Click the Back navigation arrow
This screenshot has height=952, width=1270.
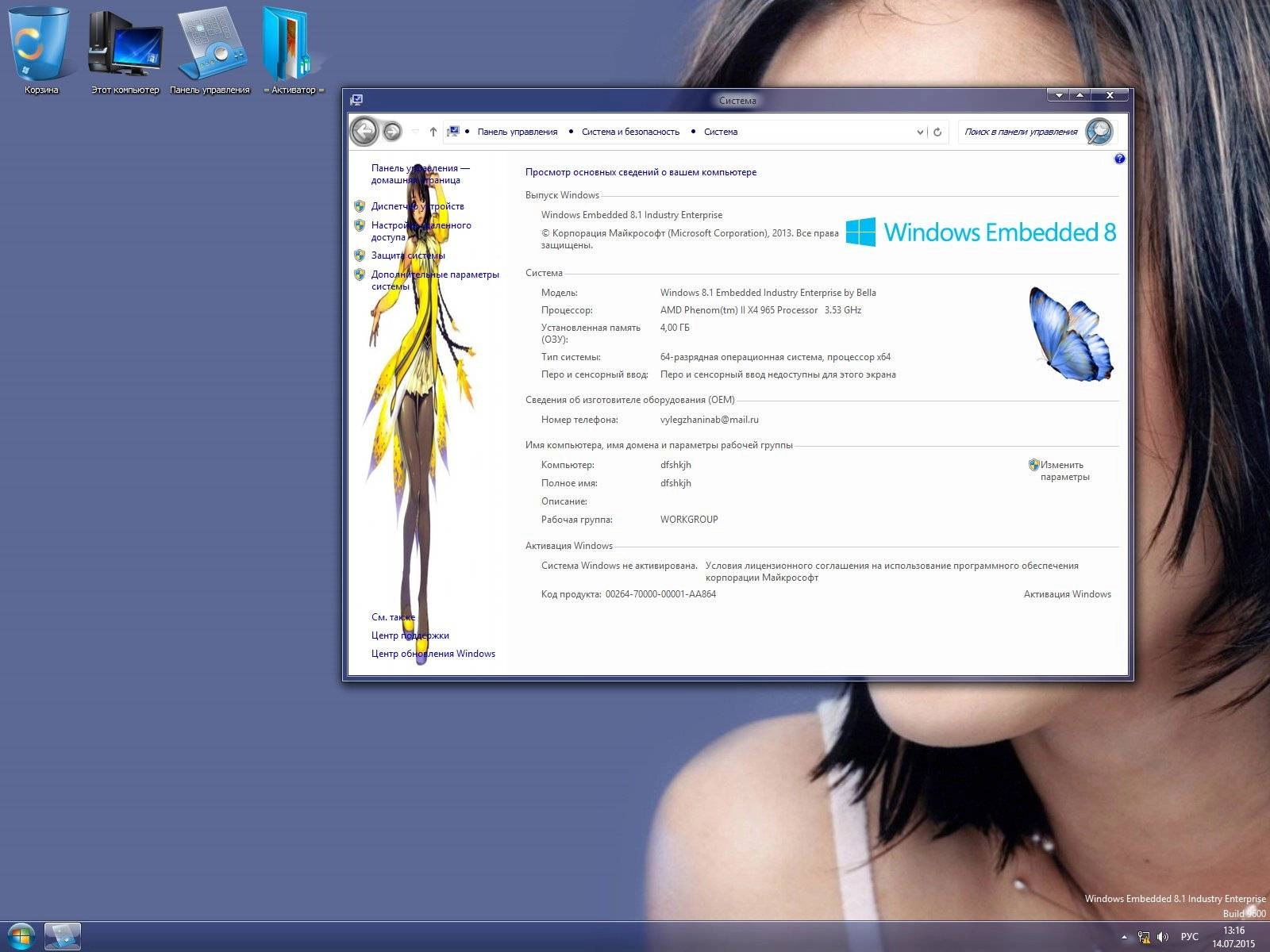tap(365, 131)
